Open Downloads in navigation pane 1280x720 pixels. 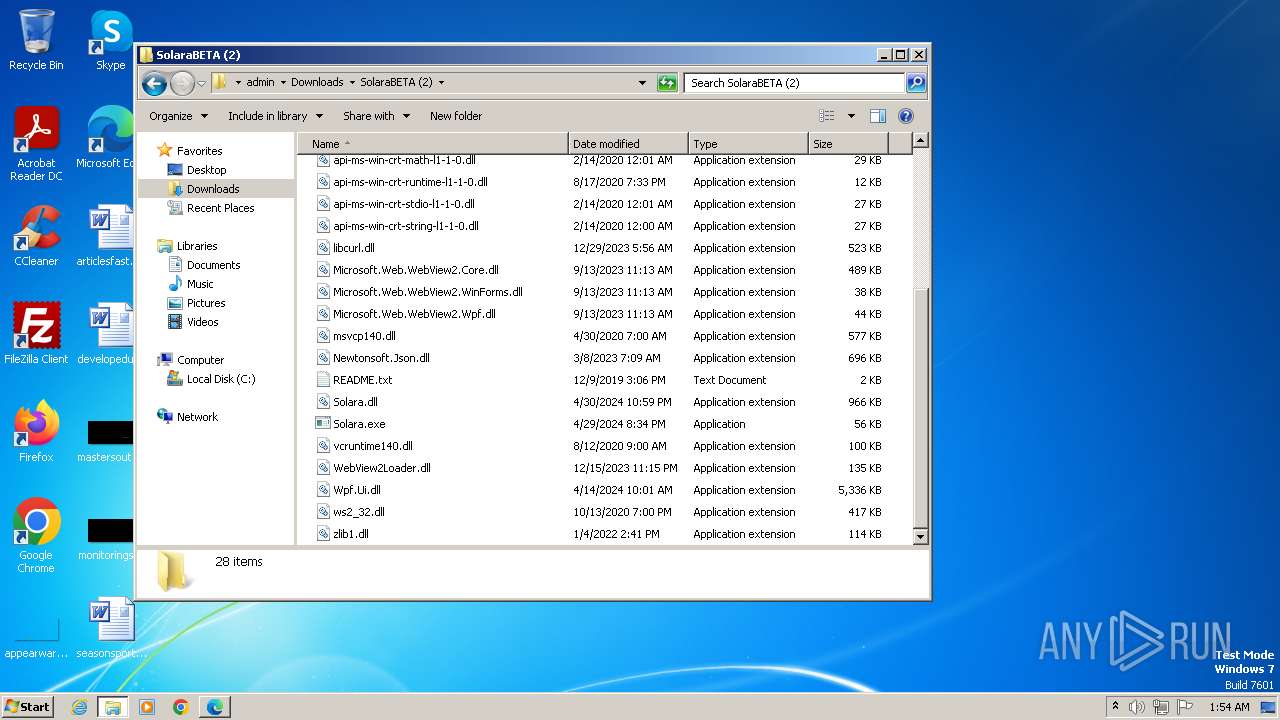[x=213, y=189]
